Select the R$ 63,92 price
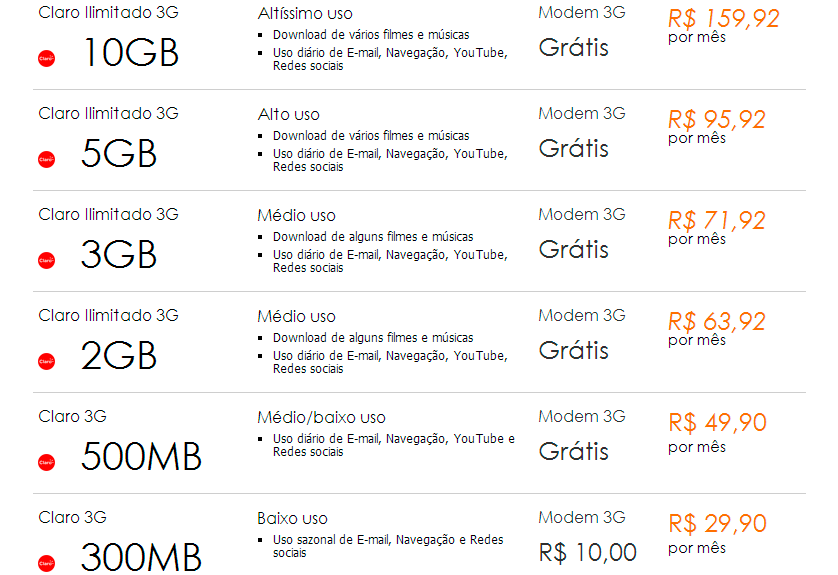The width and height of the screenshot is (838, 575). (x=716, y=321)
